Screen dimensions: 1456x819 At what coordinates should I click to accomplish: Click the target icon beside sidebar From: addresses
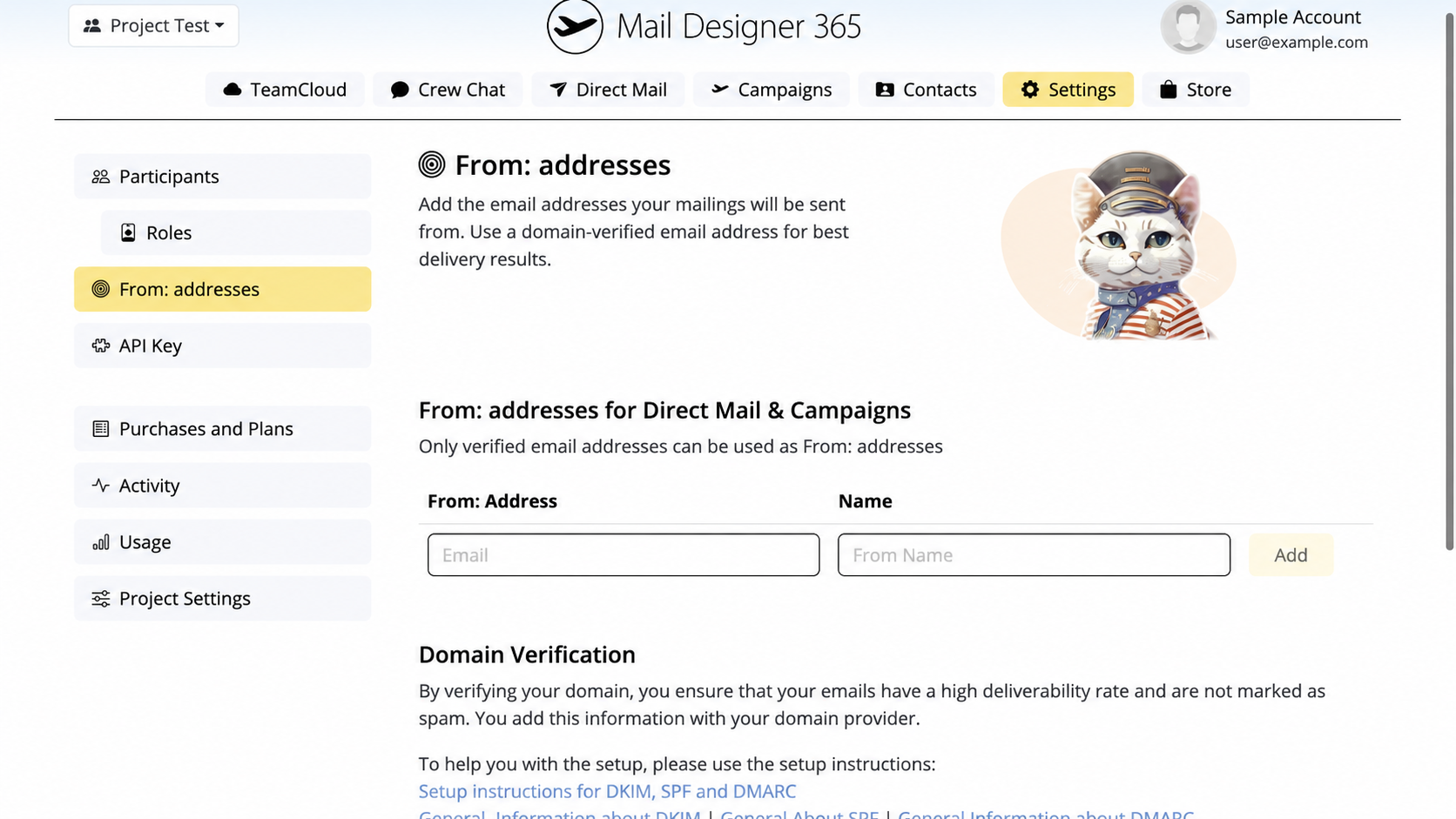(x=101, y=289)
